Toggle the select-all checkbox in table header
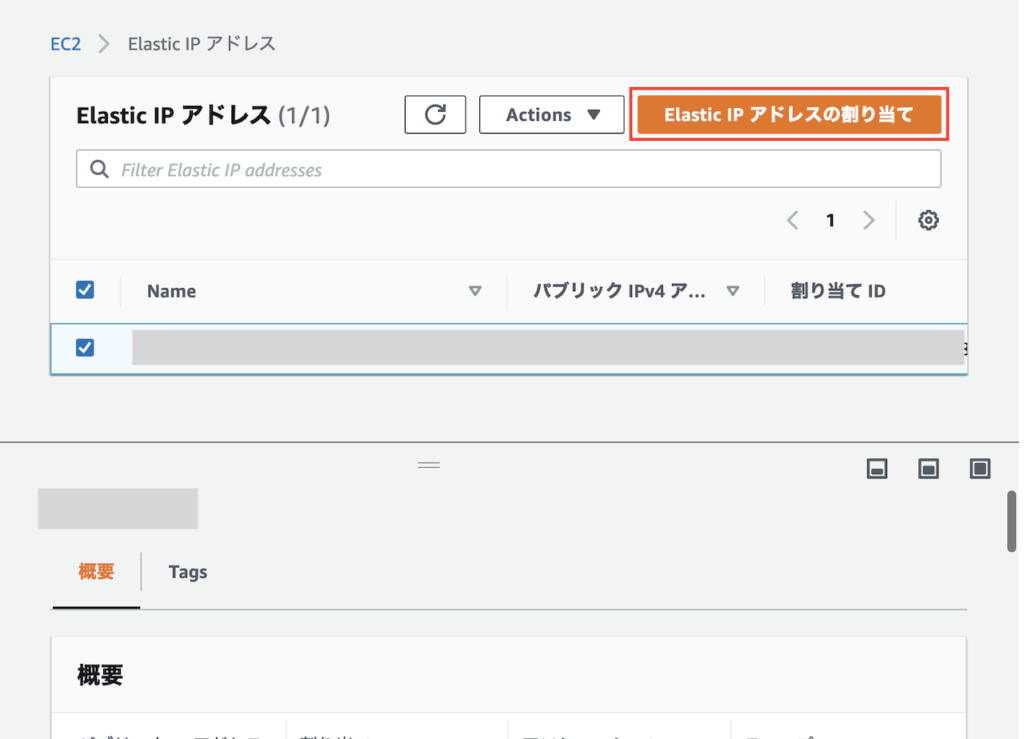The image size is (1024, 739). [85, 290]
